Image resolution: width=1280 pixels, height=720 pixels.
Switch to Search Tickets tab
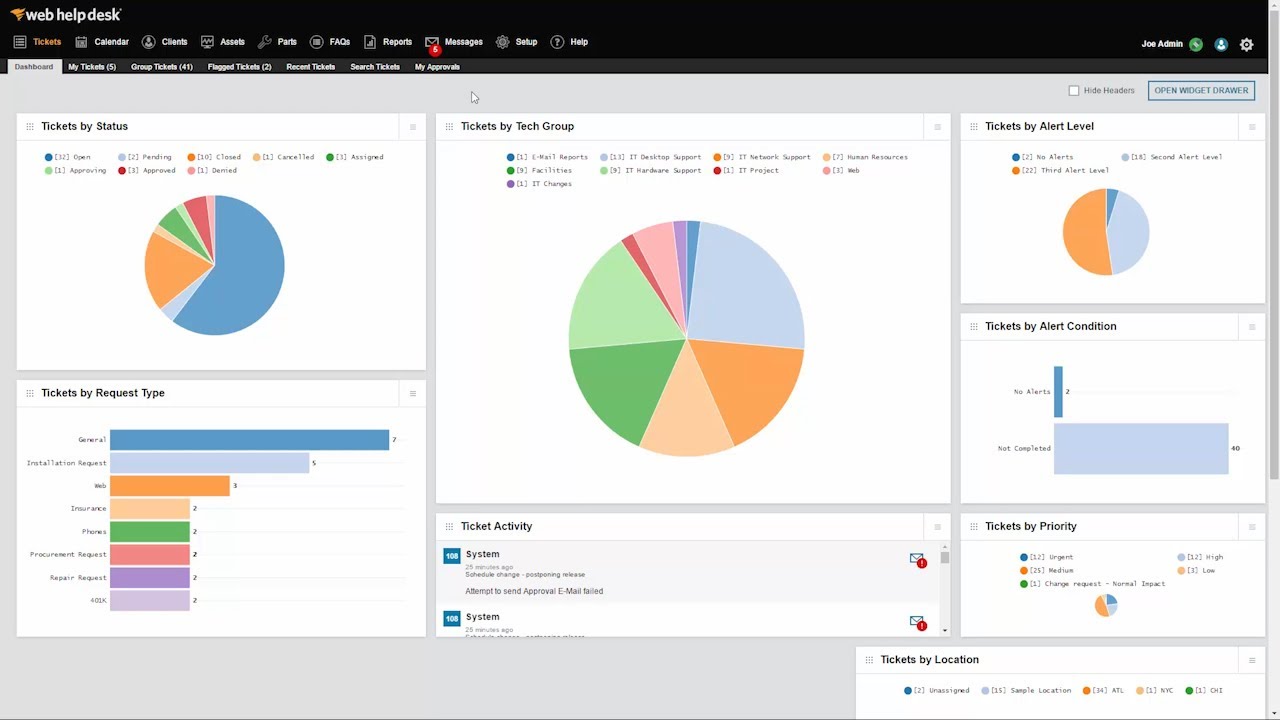tap(375, 67)
